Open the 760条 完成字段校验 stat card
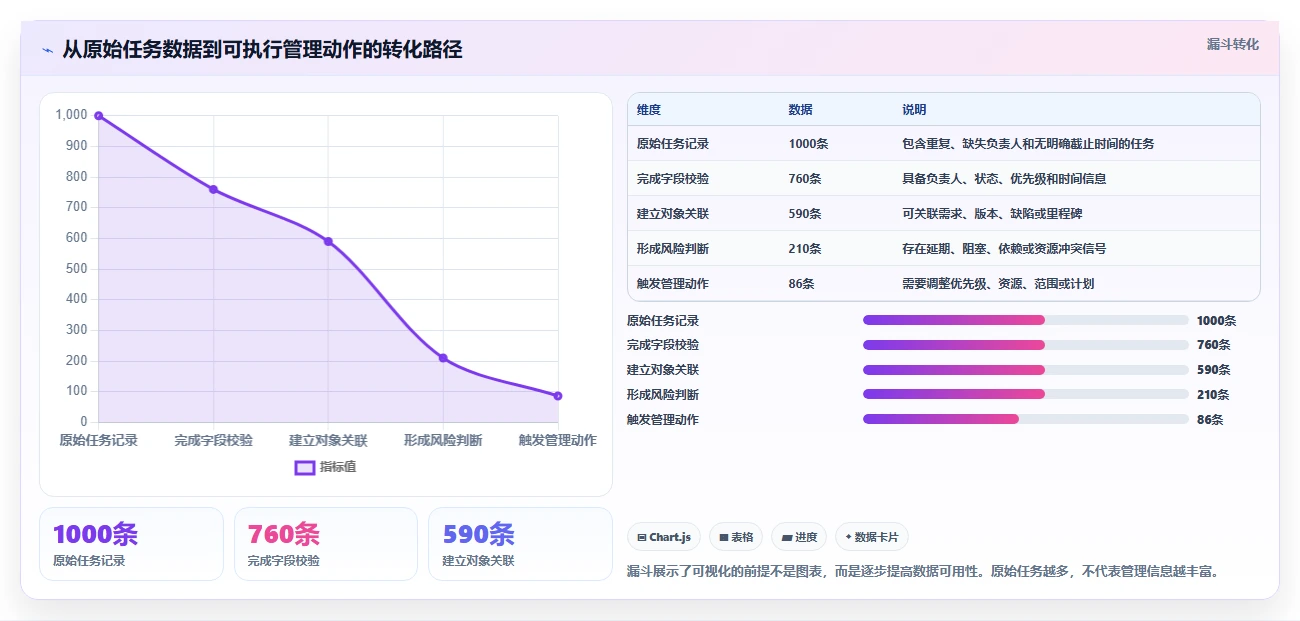 tap(325, 544)
